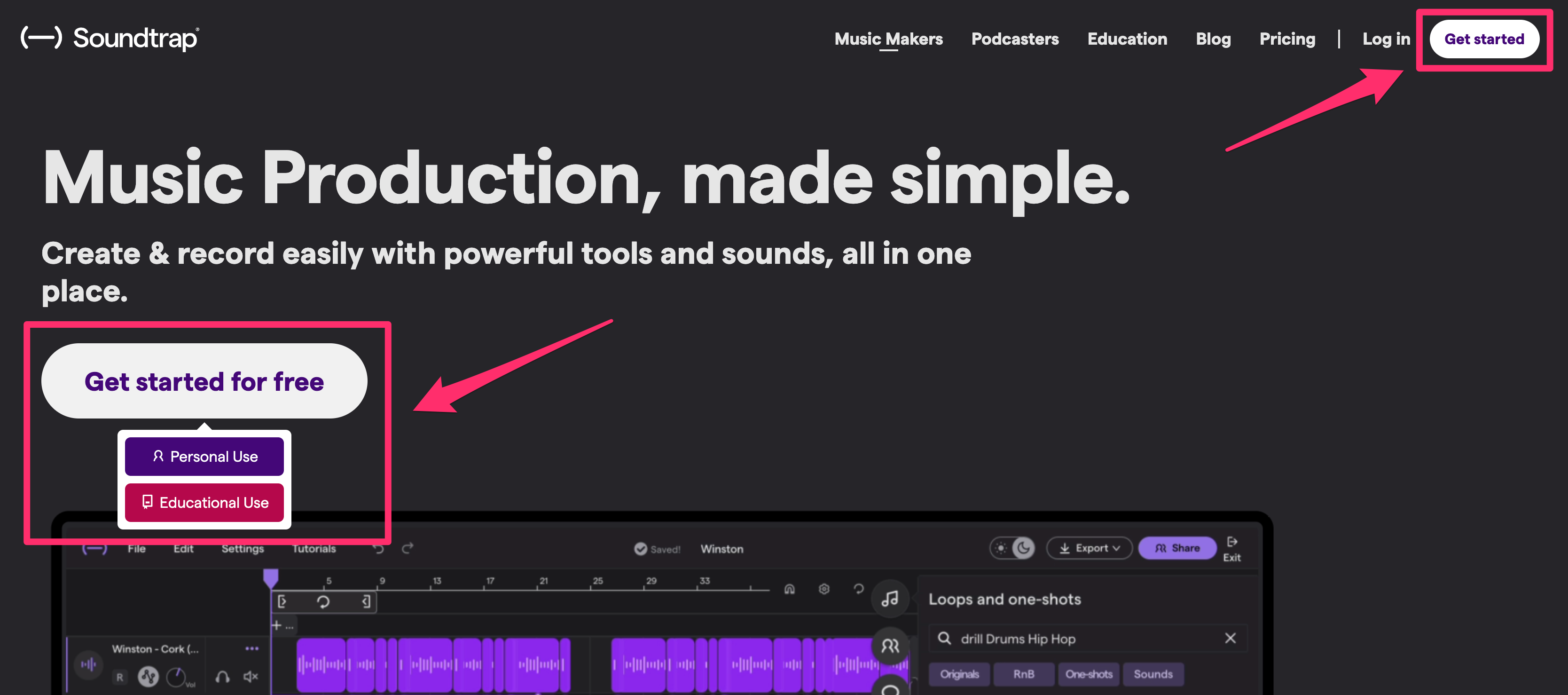Image resolution: width=1568 pixels, height=695 pixels.
Task: Click bar 21 on the timeline ruler
Action: tap(543, 581)
